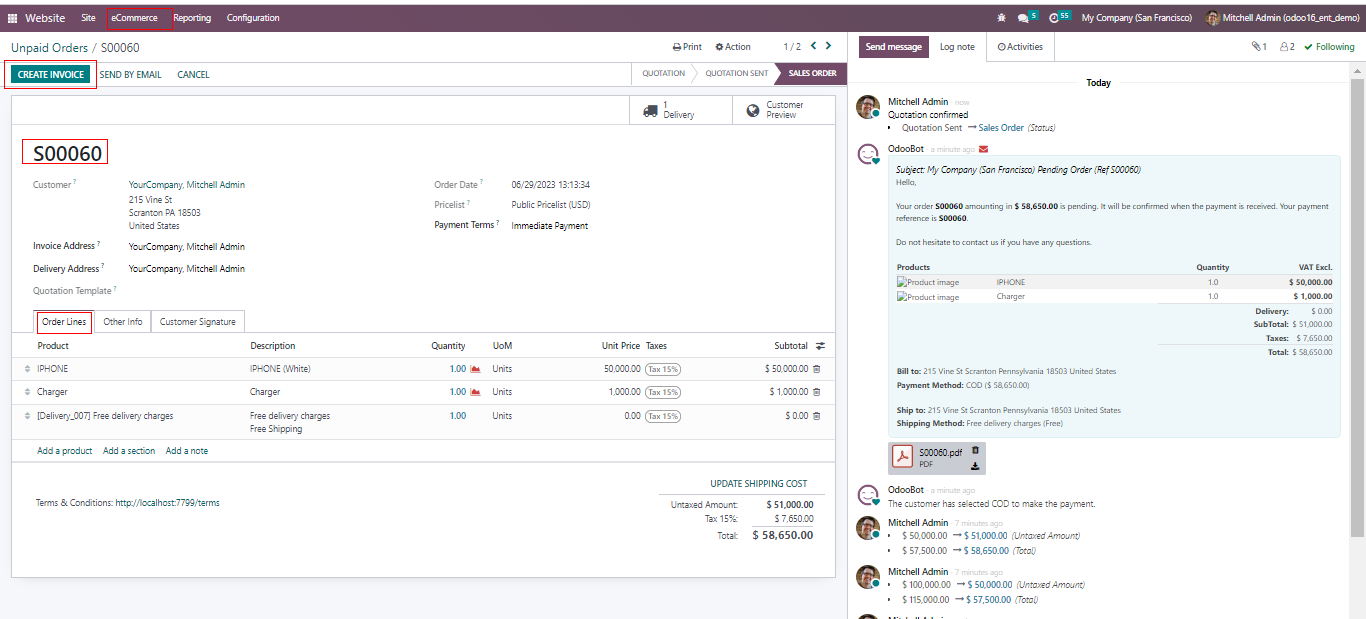The width and height of the screenshot is (1366, 619).
Task: Expand the Action dropdown menu
Action: 733,47
